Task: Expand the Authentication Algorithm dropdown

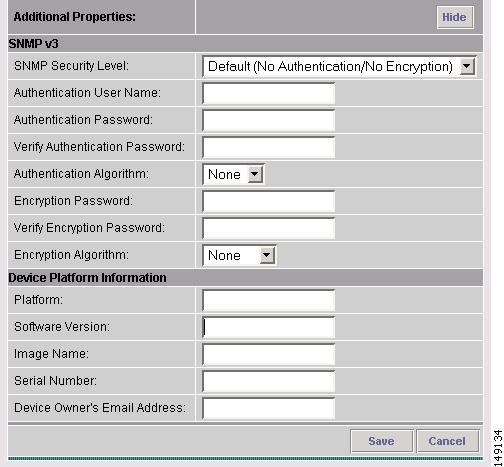Action: click(233, 174)
